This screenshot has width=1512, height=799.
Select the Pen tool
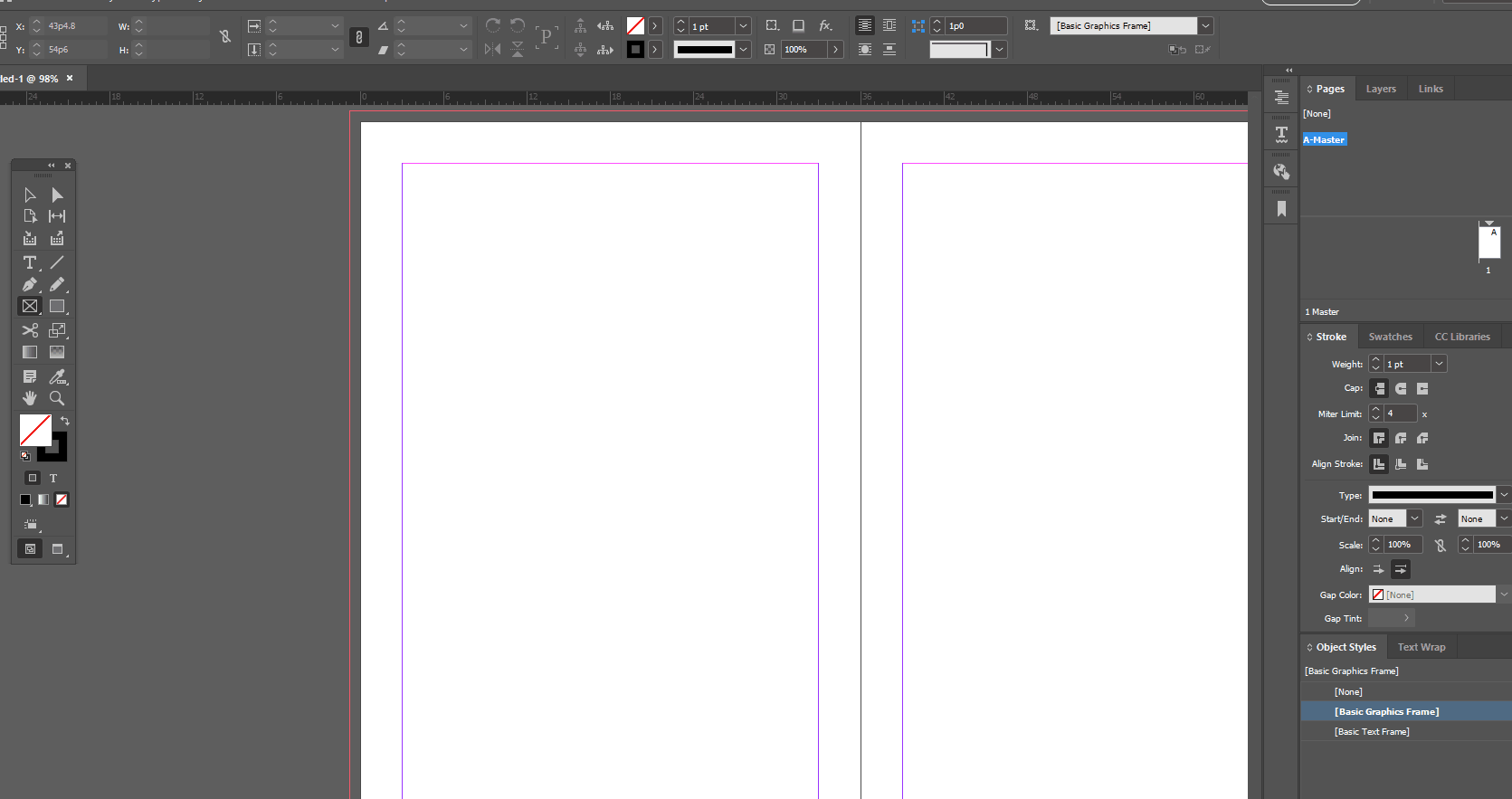click(30, 284)
